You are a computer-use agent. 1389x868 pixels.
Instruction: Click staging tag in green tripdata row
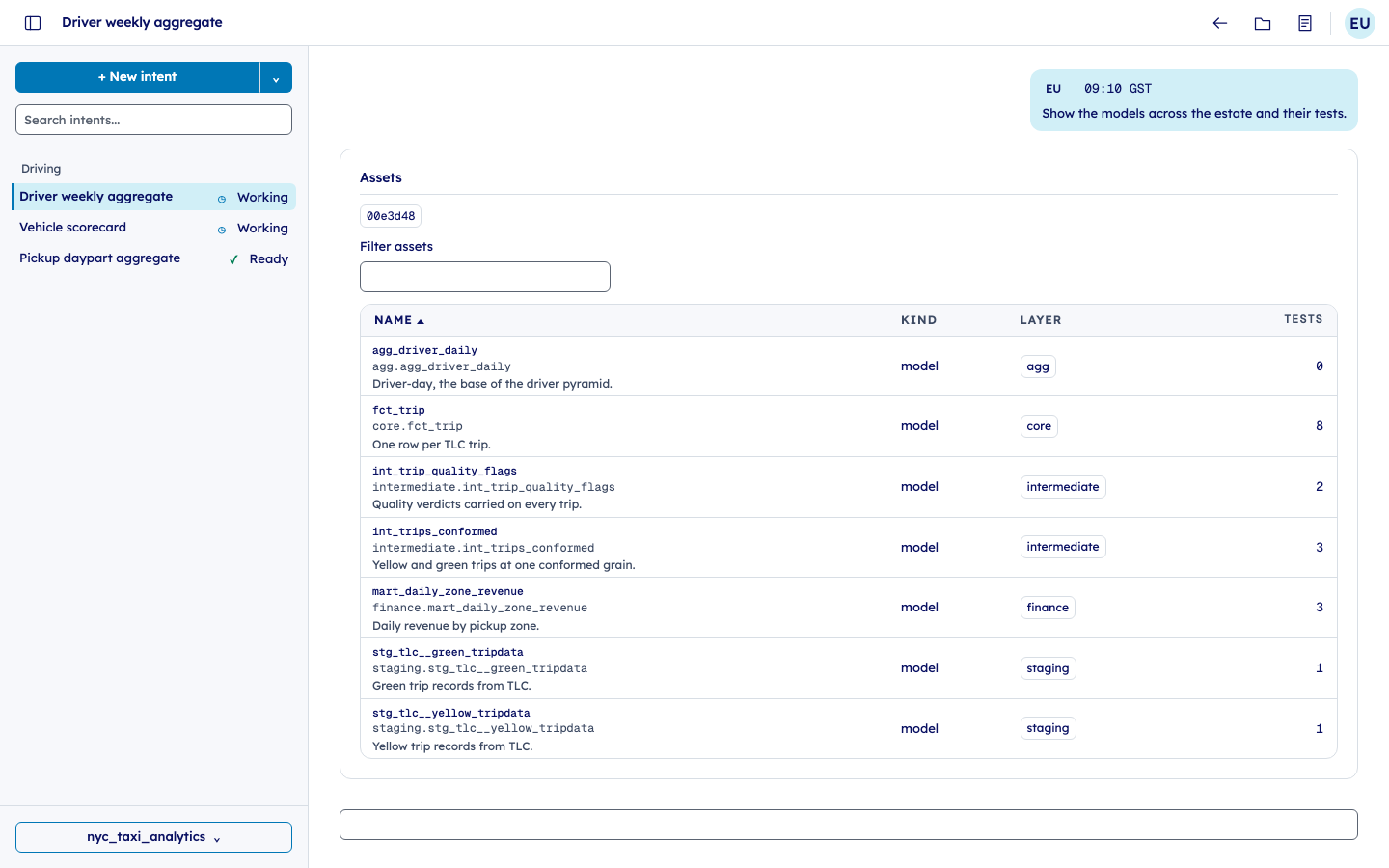(1048, 668)
